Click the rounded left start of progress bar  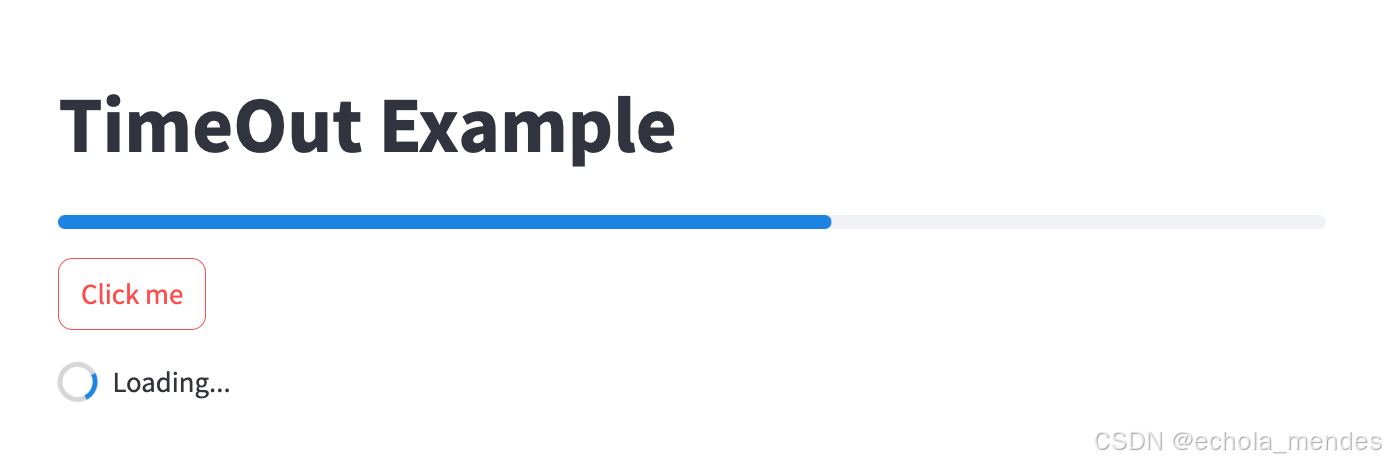pyautogui.click(x=63, y=222)
